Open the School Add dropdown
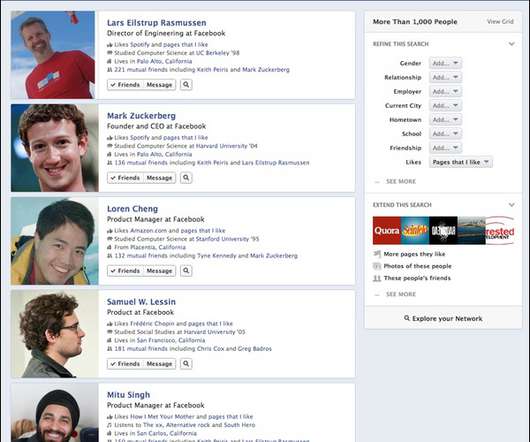 tap(445, 133)
